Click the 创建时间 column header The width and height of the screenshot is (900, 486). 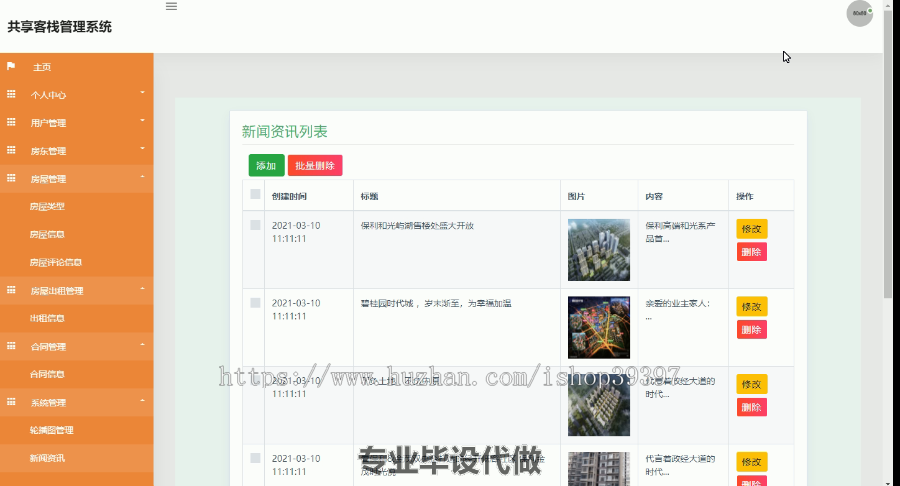(x=289, y=196)
